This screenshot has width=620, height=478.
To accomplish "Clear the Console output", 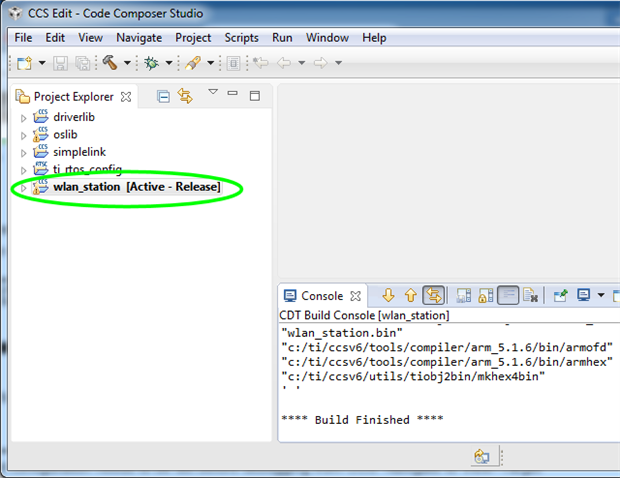I will coord(530,295).
